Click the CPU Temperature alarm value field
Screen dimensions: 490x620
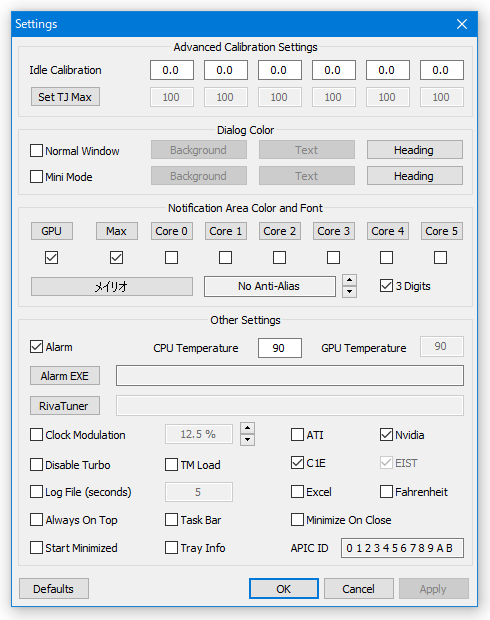[280, 348]
